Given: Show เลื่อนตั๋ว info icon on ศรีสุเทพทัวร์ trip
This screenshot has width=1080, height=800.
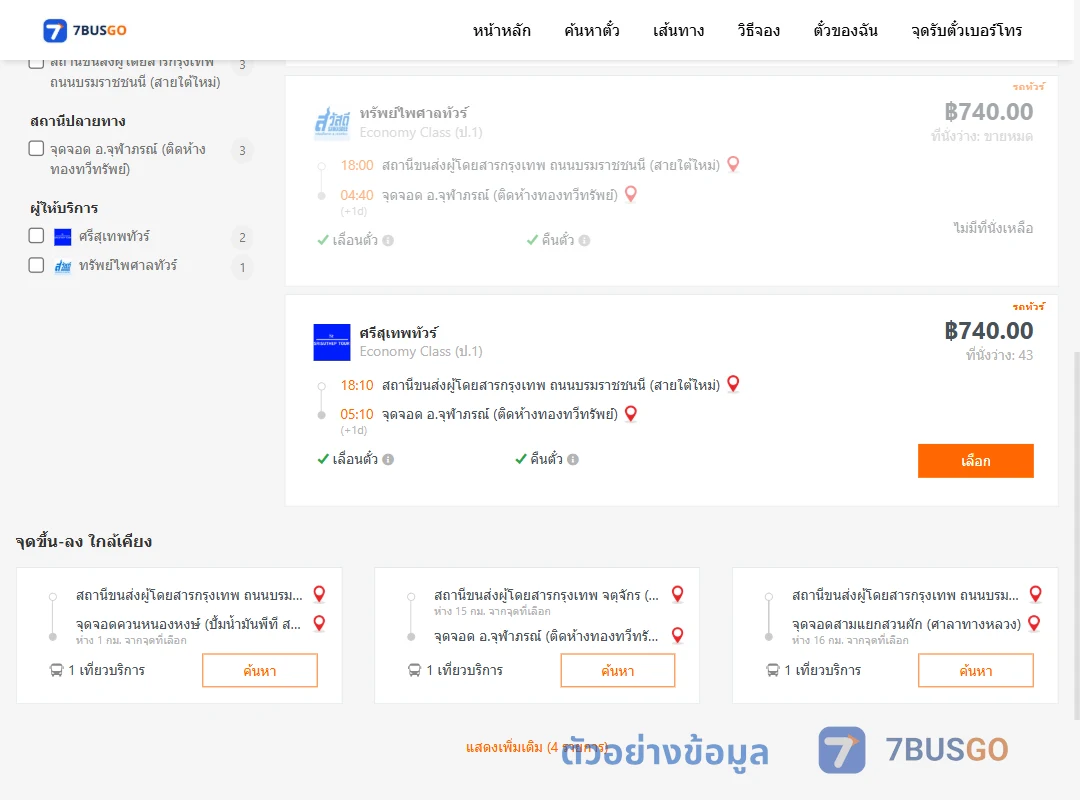Looking at the screenshot, I should click(x=388, y=460).
